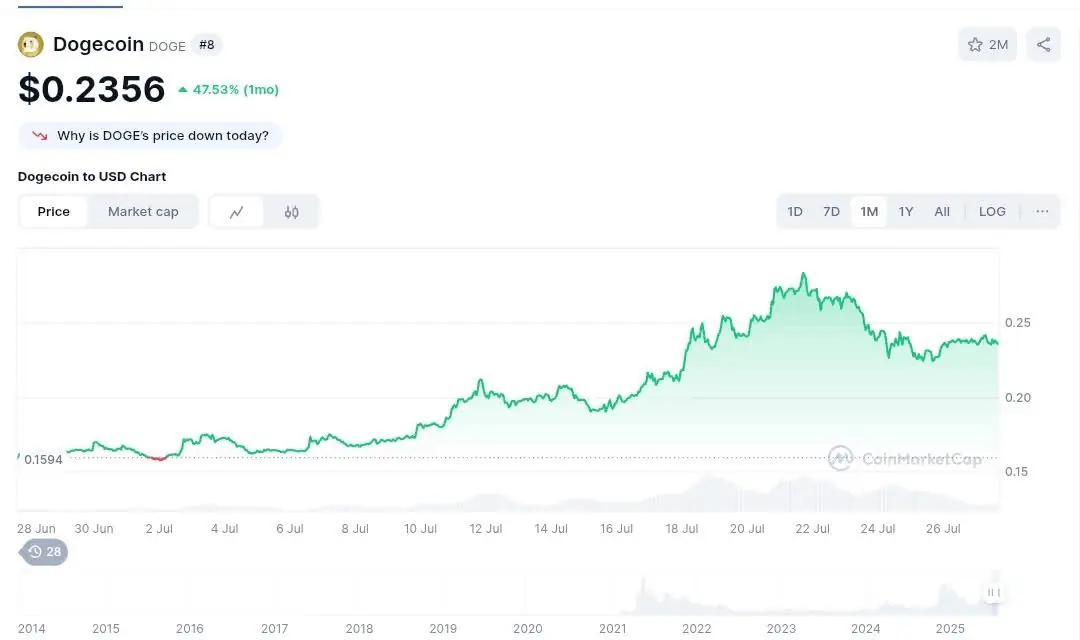Toggle the LOG scale option
1080x640 pixels.
992,212
